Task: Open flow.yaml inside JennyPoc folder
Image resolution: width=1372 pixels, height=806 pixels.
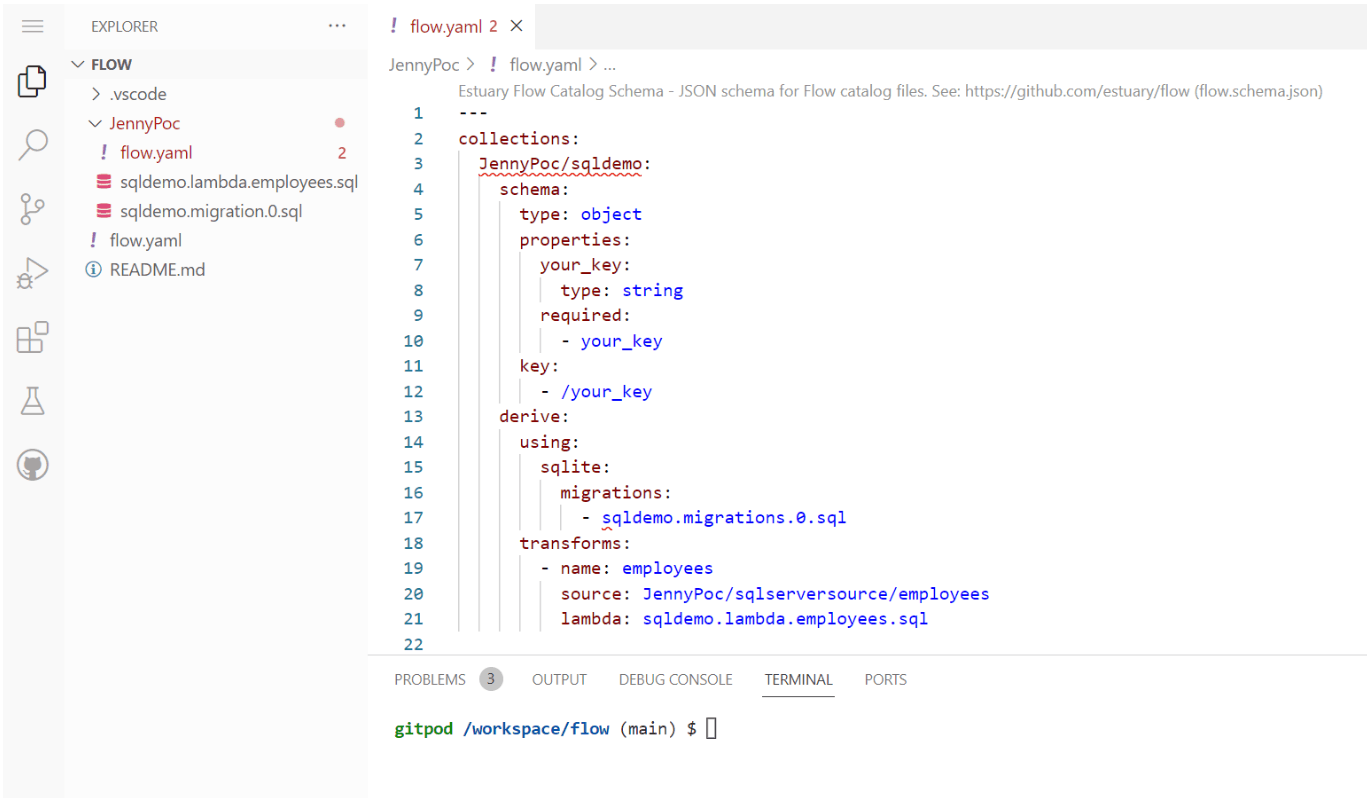Action: (156, 153)
